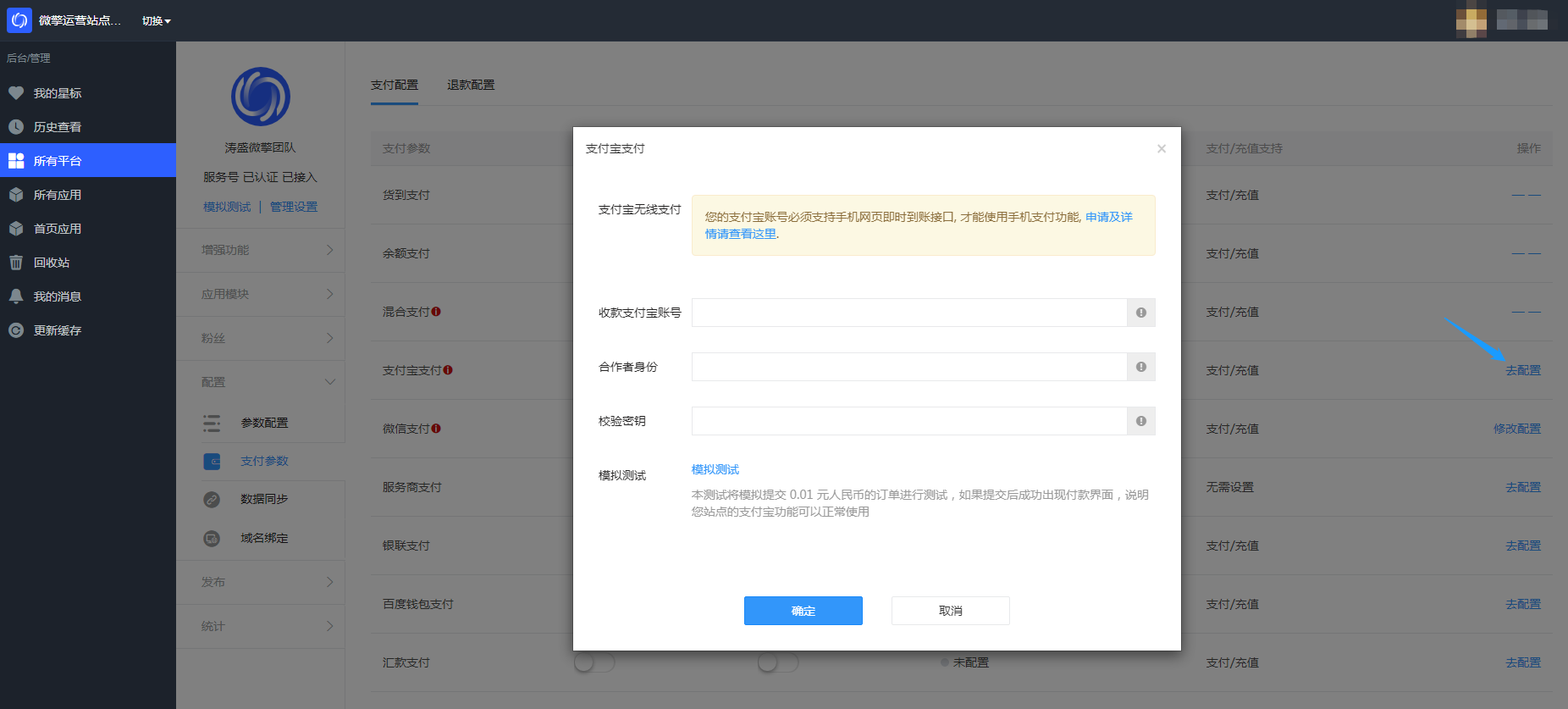
Task: Open 回收站 in sidebar
Action: pos(88,263)
